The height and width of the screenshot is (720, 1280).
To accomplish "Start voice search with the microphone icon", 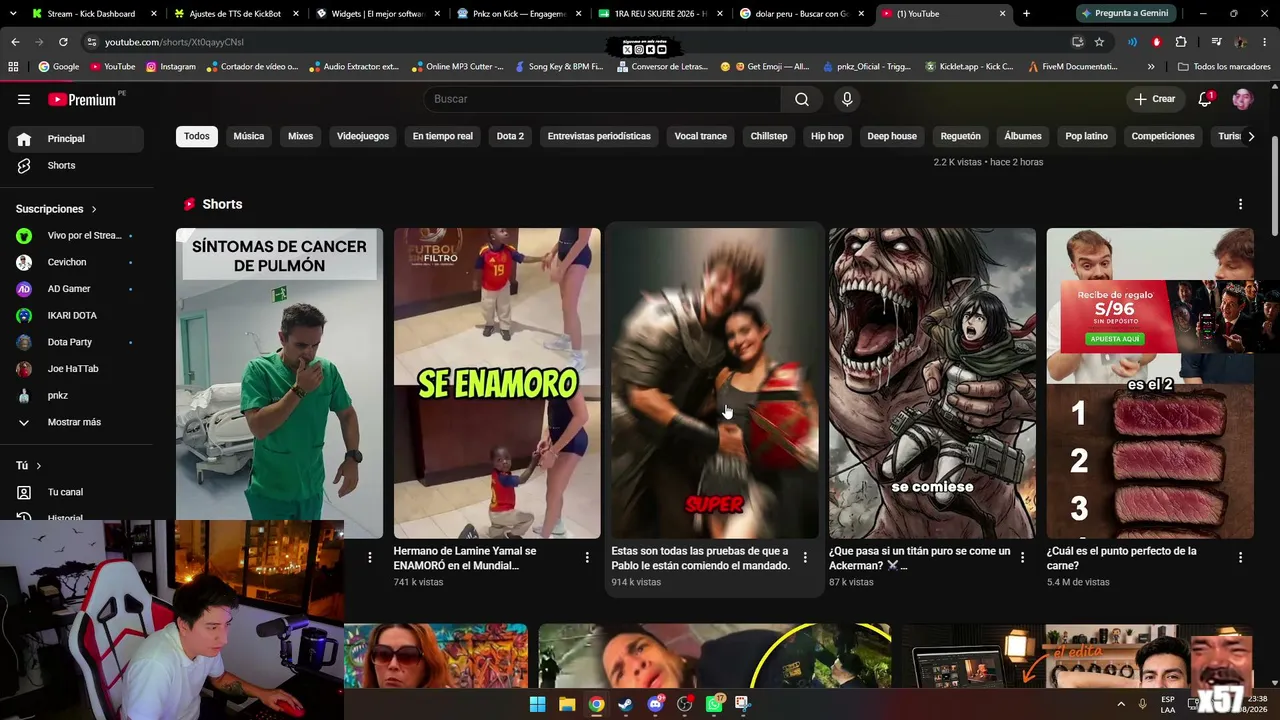I will 847,99.
